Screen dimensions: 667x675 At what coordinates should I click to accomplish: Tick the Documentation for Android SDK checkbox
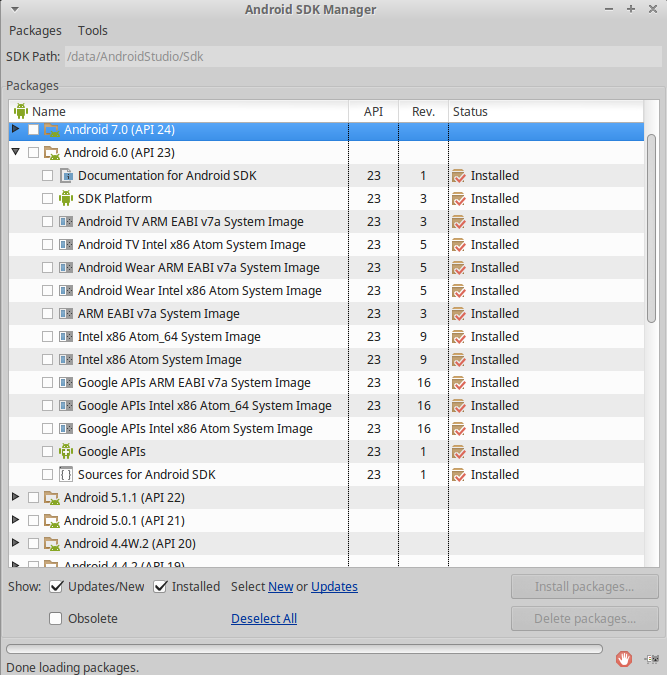[47, 176]
